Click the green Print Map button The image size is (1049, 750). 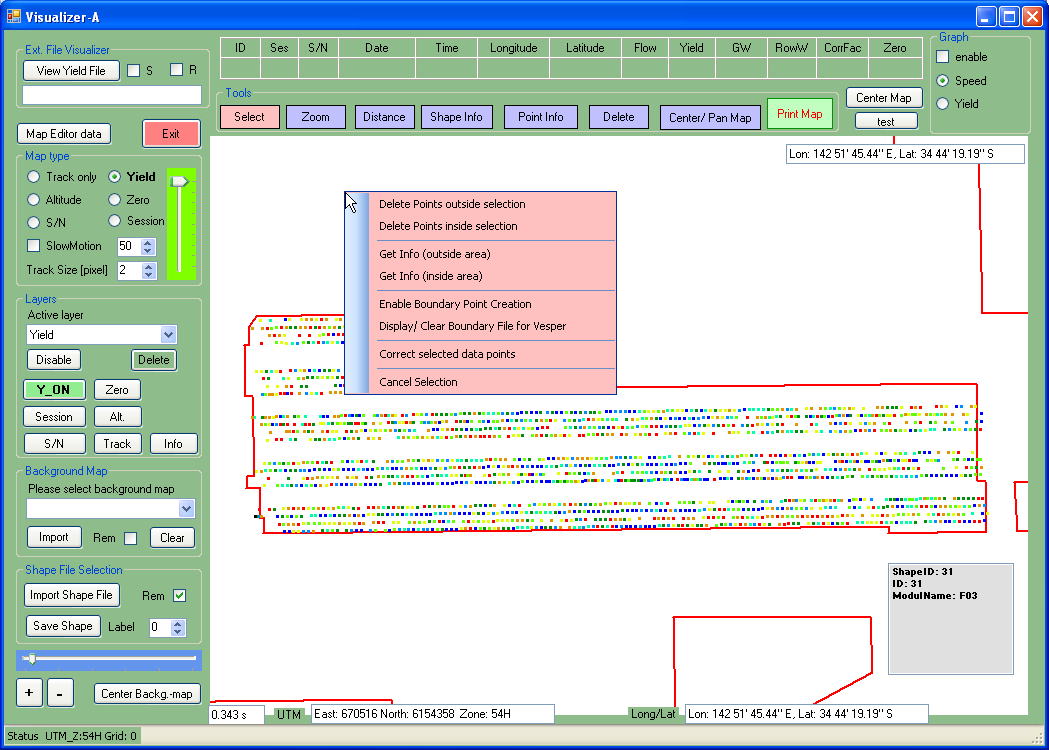pos(799,114)
